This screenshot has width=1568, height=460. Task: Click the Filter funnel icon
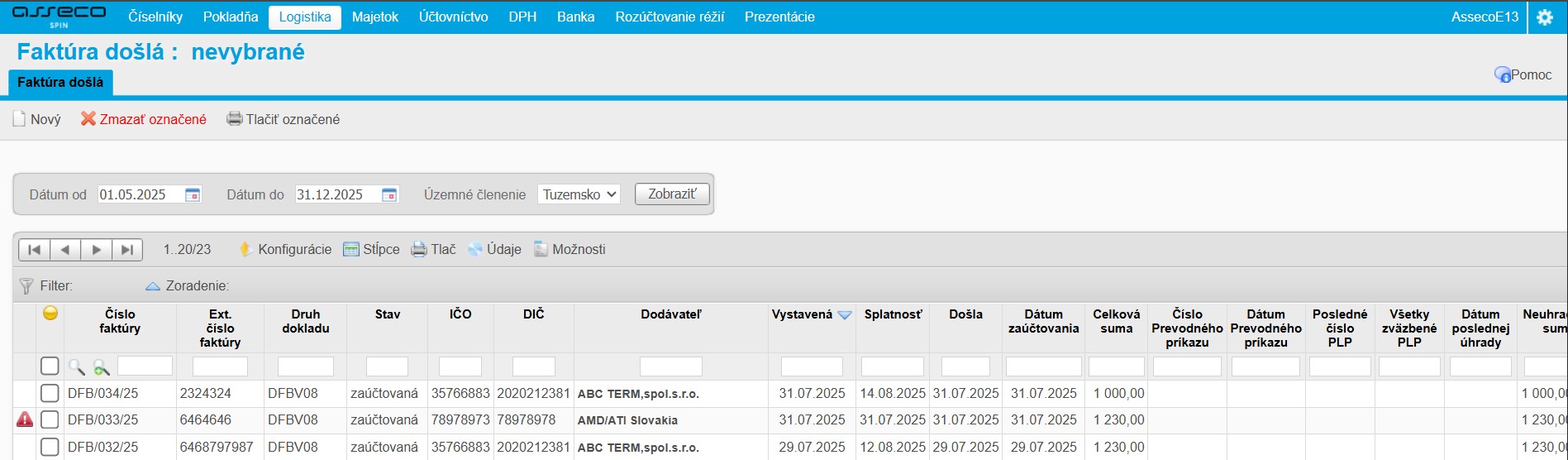(x=26, y=286)
